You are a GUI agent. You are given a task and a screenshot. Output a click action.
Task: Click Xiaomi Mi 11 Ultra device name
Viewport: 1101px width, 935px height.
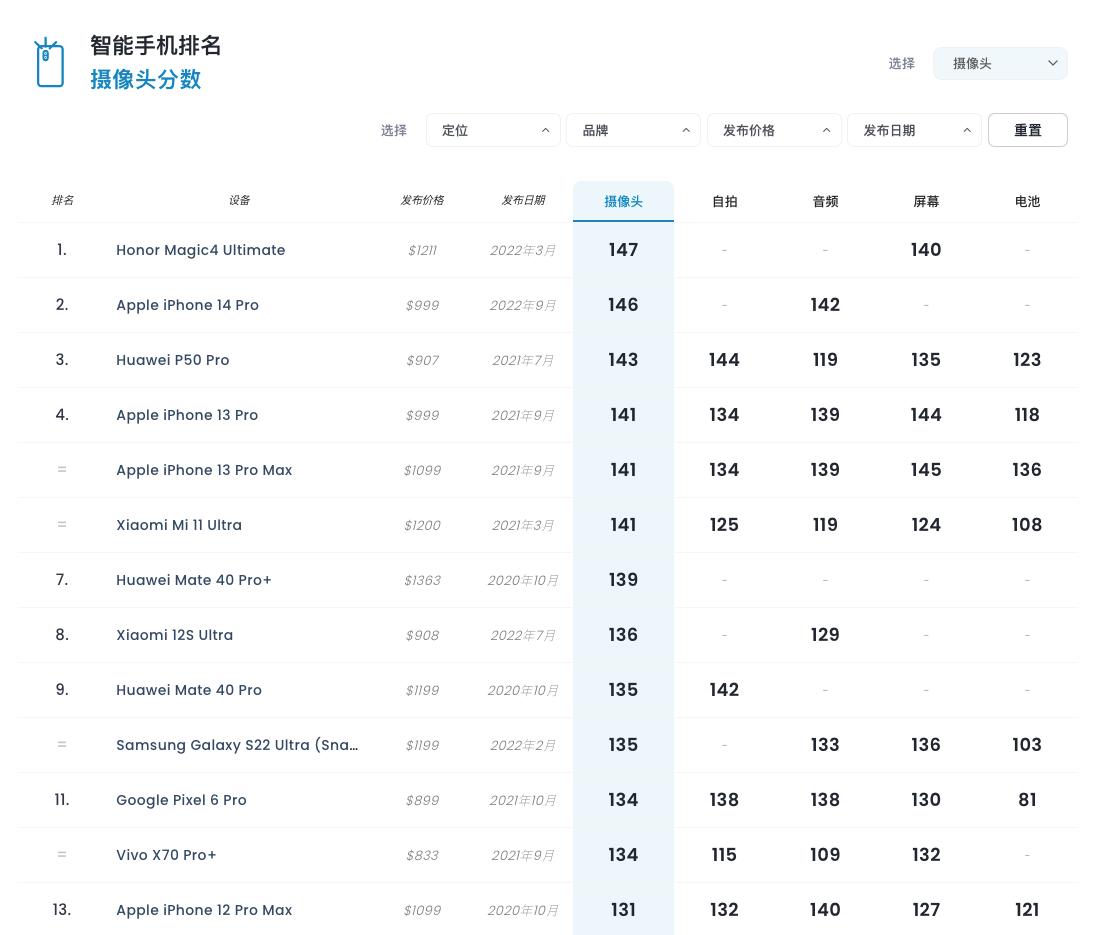pyautogui.click(x=178, y=525)
